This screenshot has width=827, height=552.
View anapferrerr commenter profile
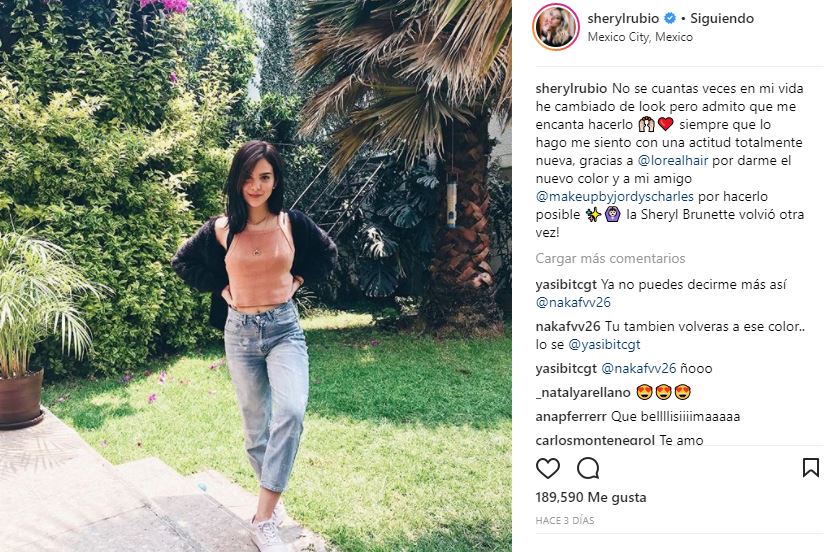click(571, 417)
